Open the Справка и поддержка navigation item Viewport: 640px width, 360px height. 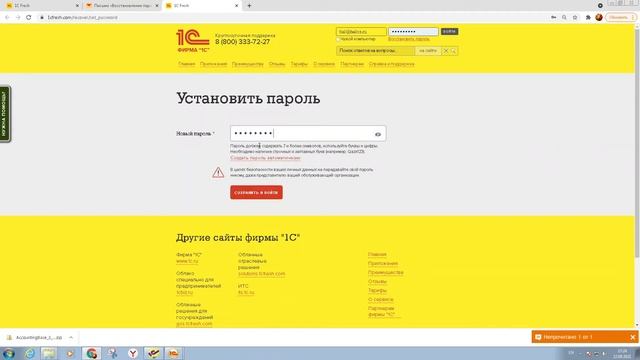click(391, 64)
